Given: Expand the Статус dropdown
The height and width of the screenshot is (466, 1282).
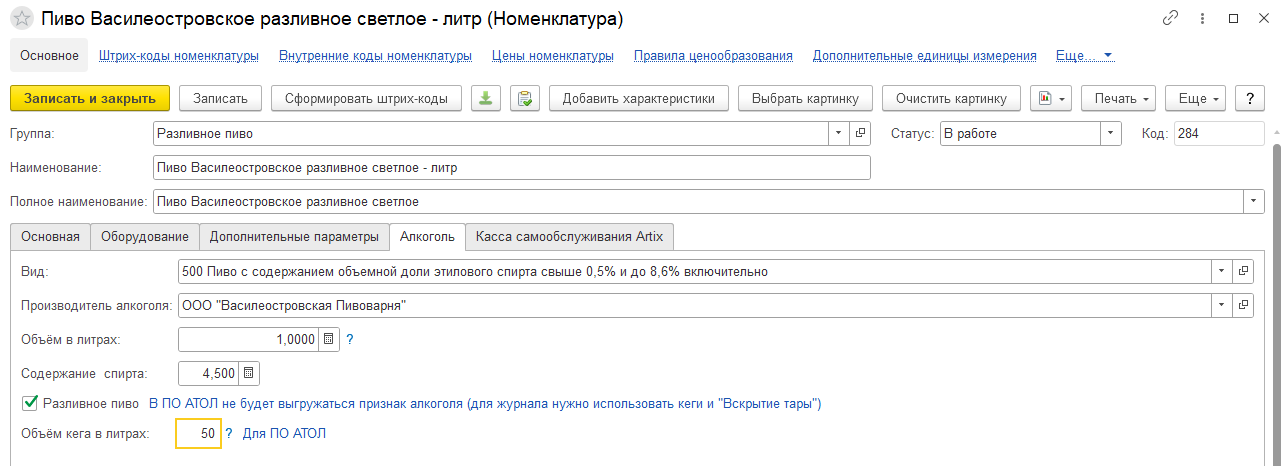Looking at the screenshot, I should 1111,133.
